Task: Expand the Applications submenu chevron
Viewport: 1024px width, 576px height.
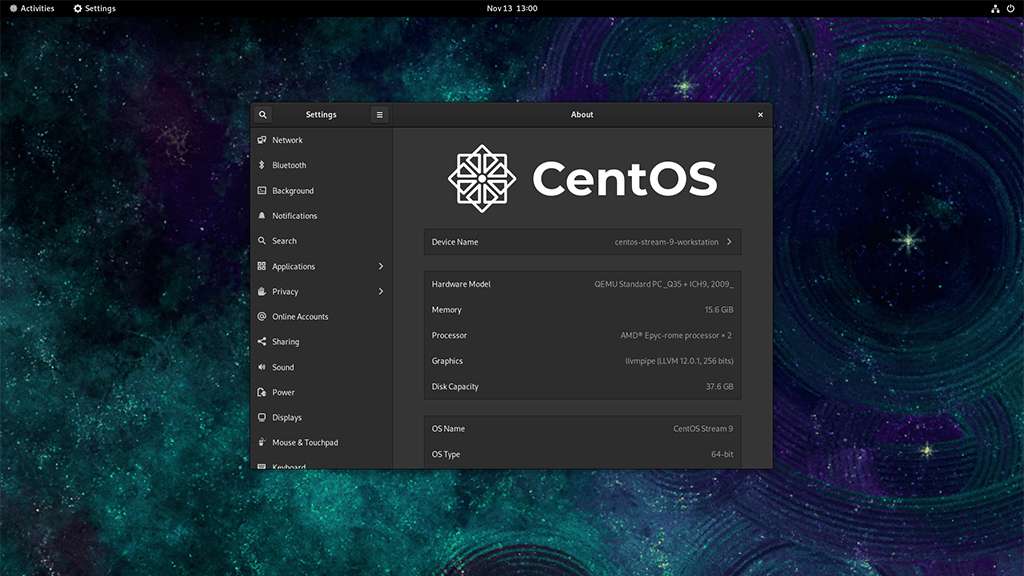Action: [381, 266]
